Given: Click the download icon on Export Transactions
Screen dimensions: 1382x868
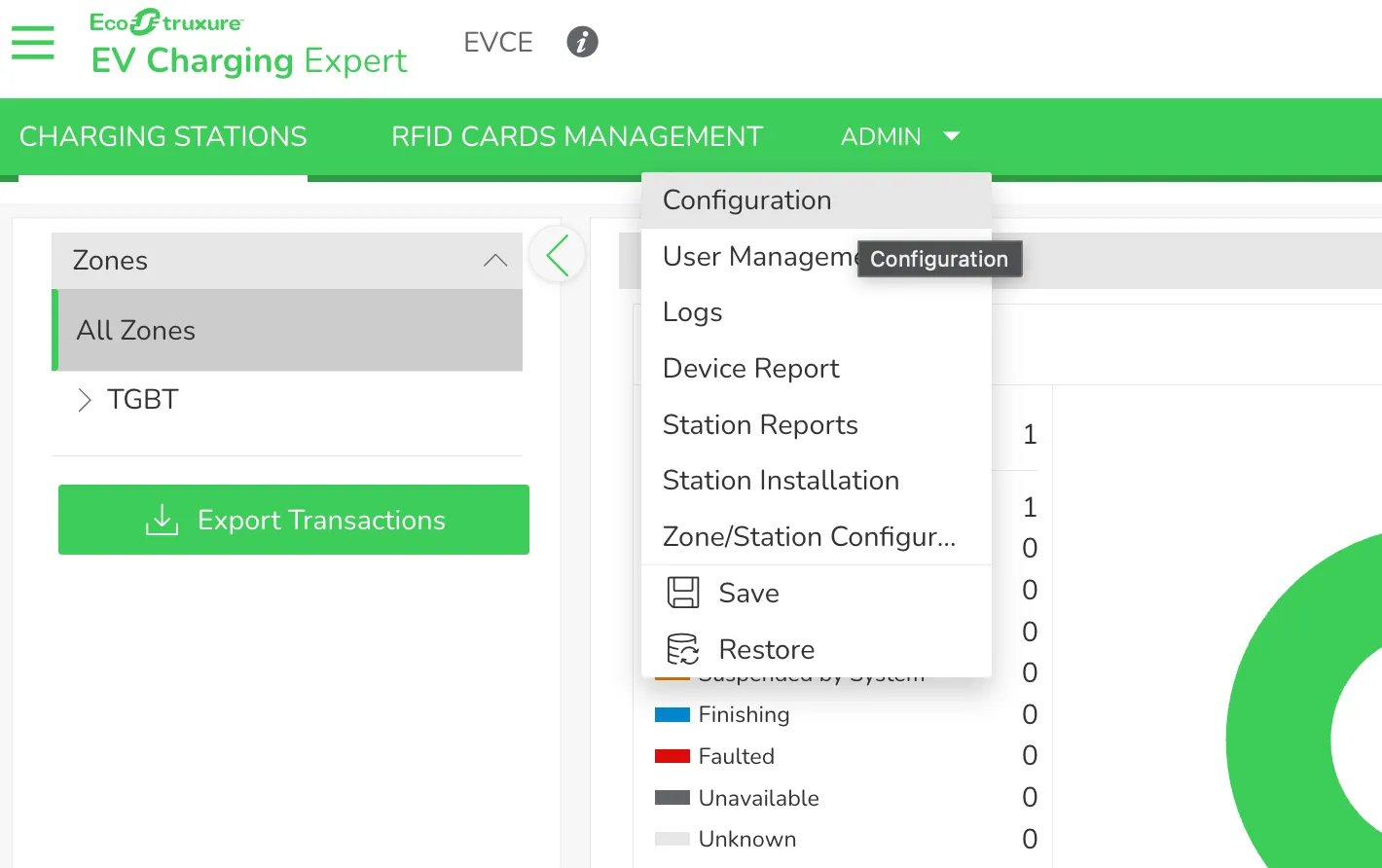Looking at the screenshot, I should 162,521.
